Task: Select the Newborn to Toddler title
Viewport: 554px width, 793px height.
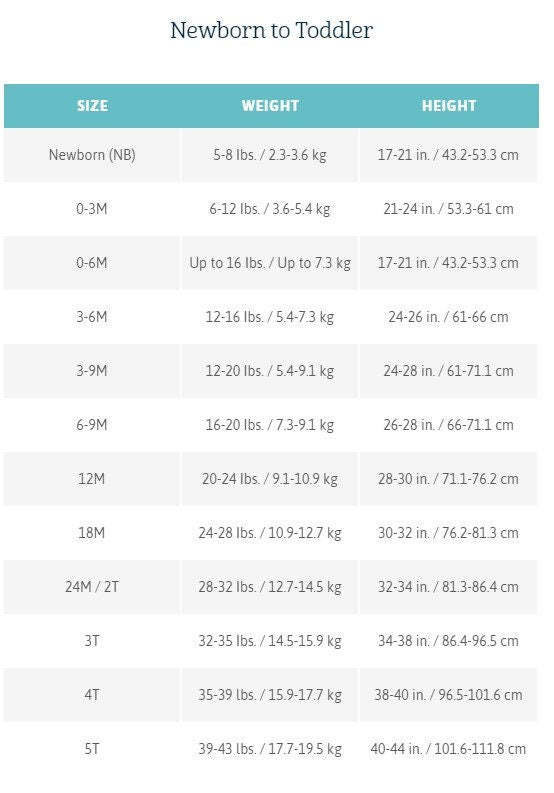Action: point(272,30)
